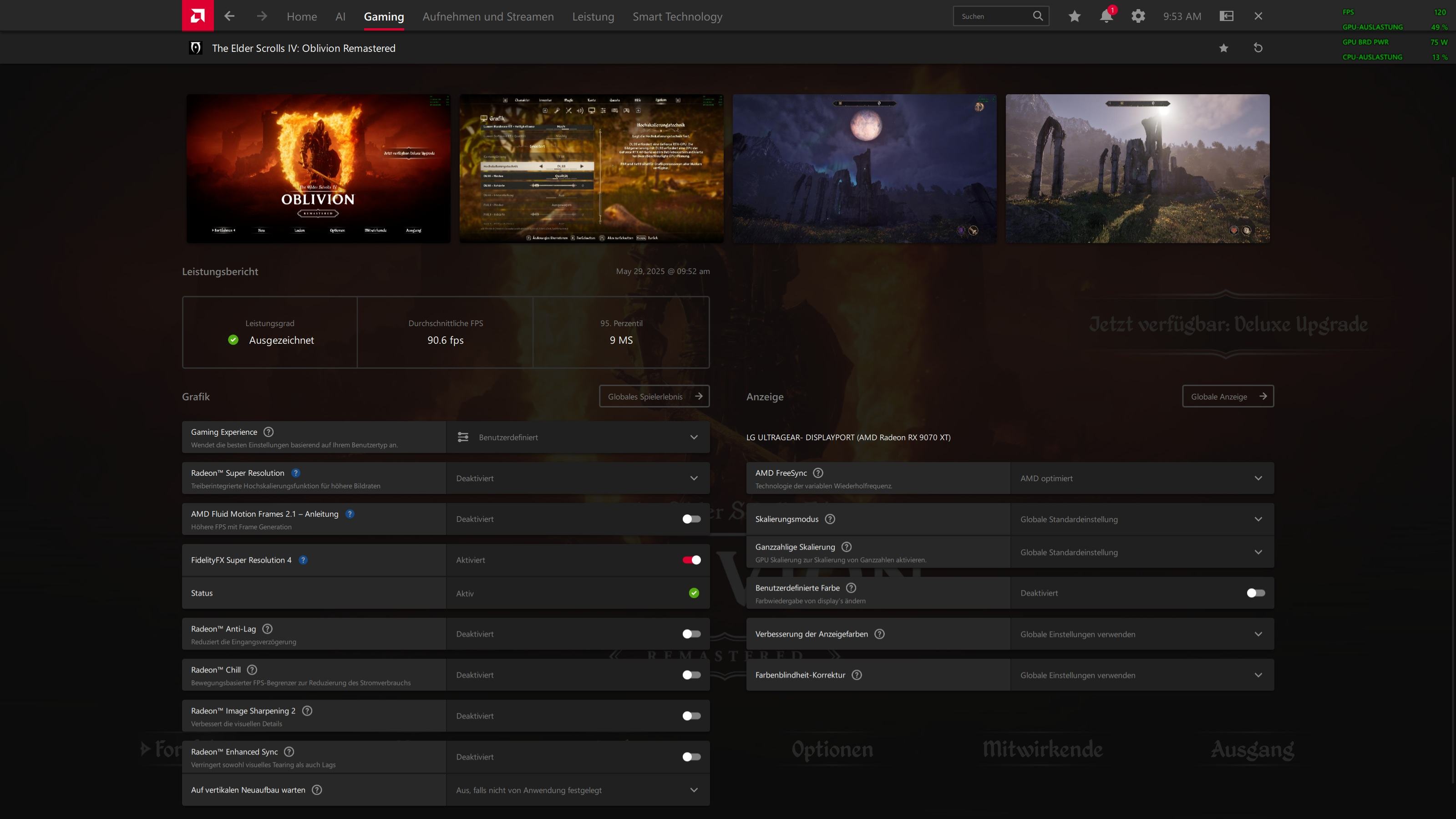
Task: Go back with the left arrow icon
Action: pos(229,16)
